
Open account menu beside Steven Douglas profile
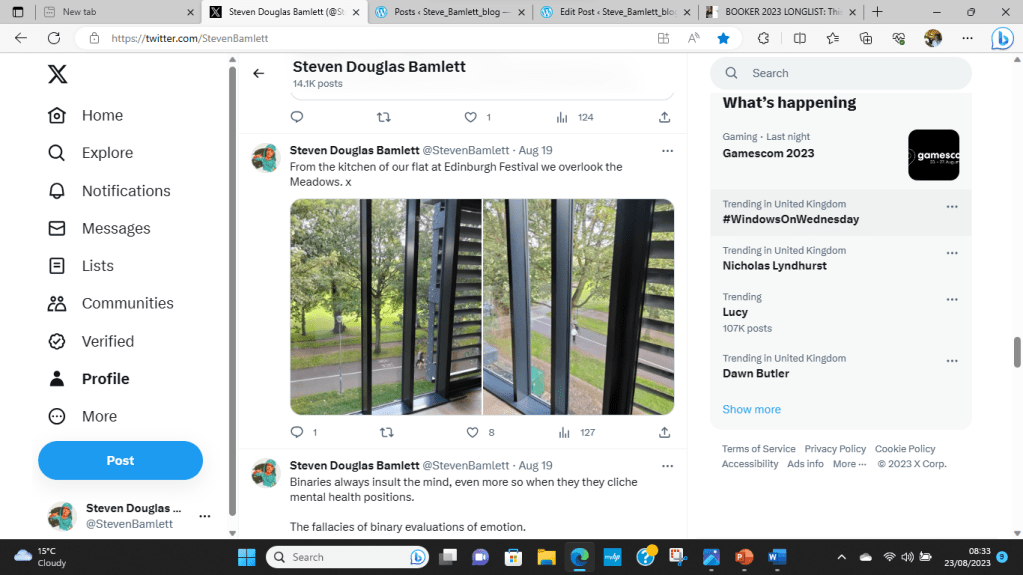pos(205,516)
